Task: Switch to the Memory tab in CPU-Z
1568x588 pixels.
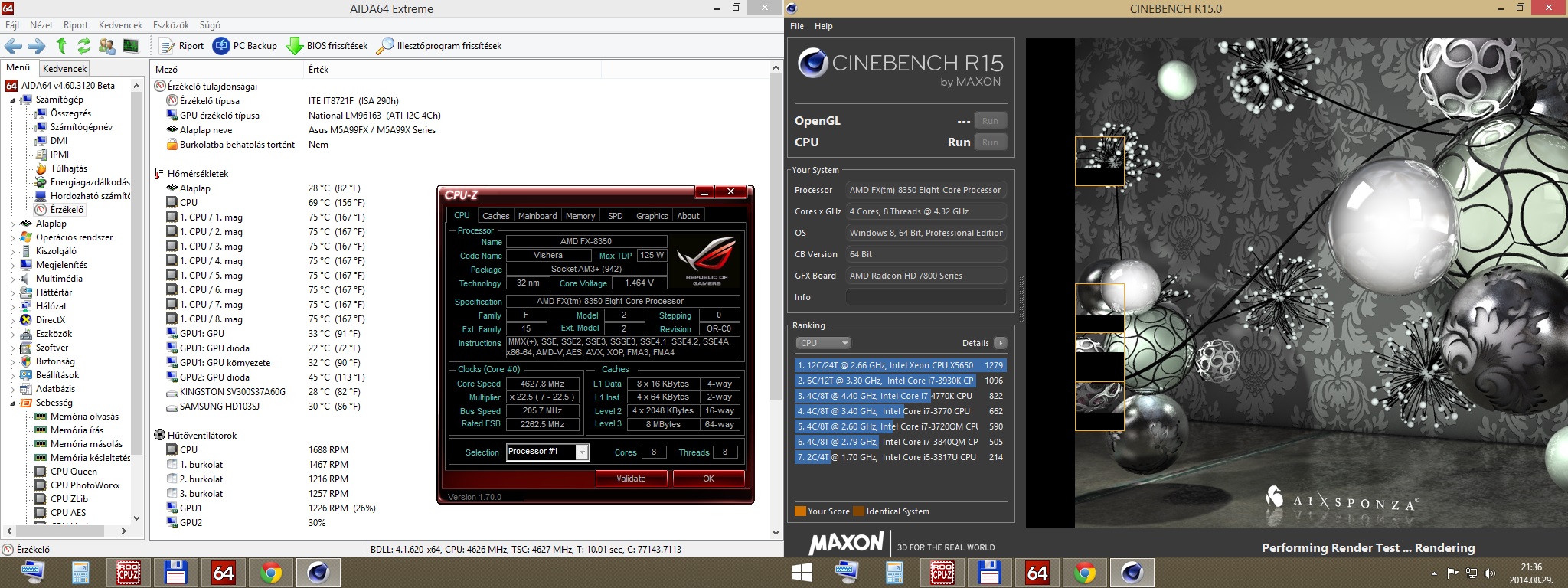Action: click(x=580, y=216)
